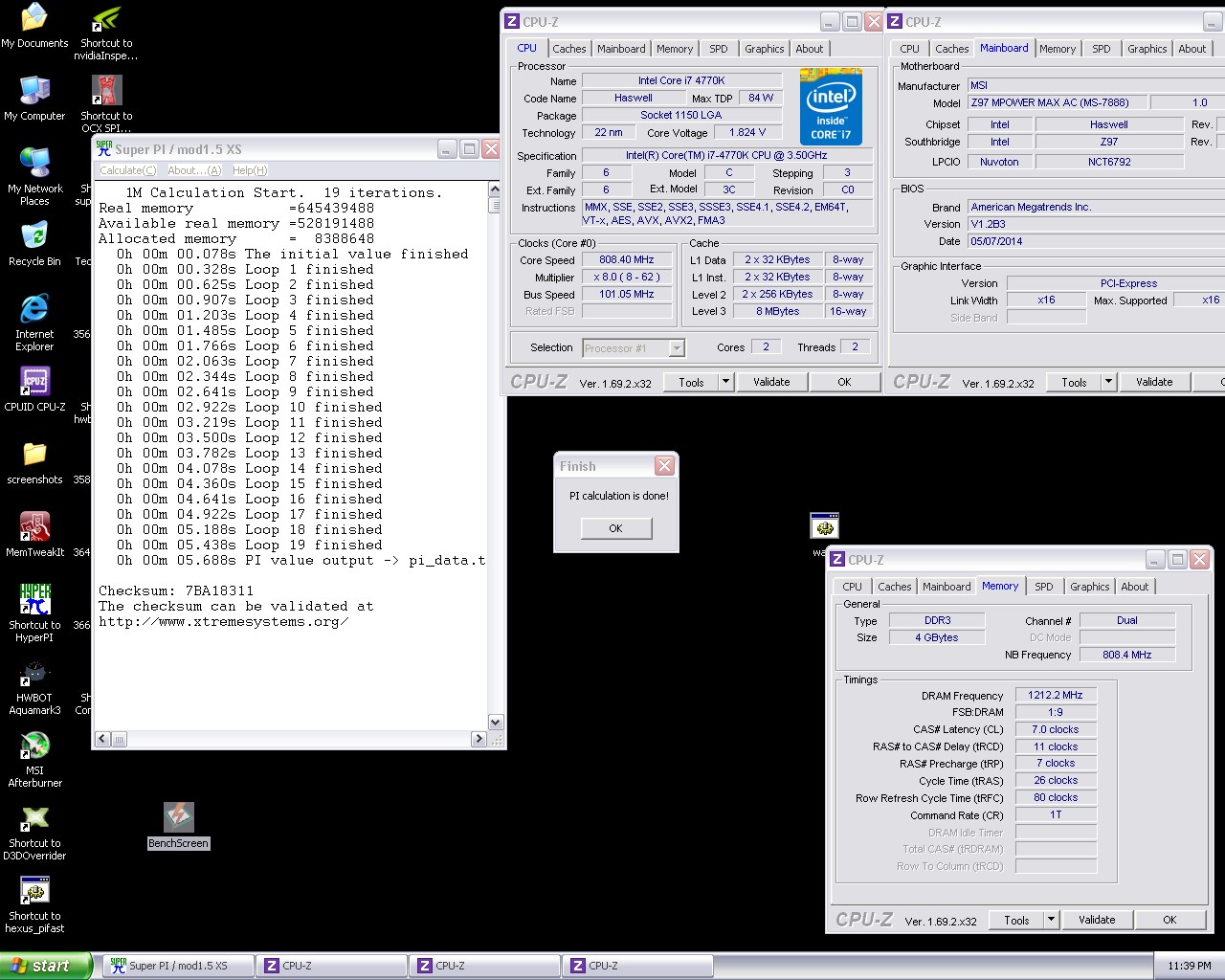This screenshot has height=980, width=1225.
Task: Launch Internet Explorer desktop icon
Action: point(34,323)
